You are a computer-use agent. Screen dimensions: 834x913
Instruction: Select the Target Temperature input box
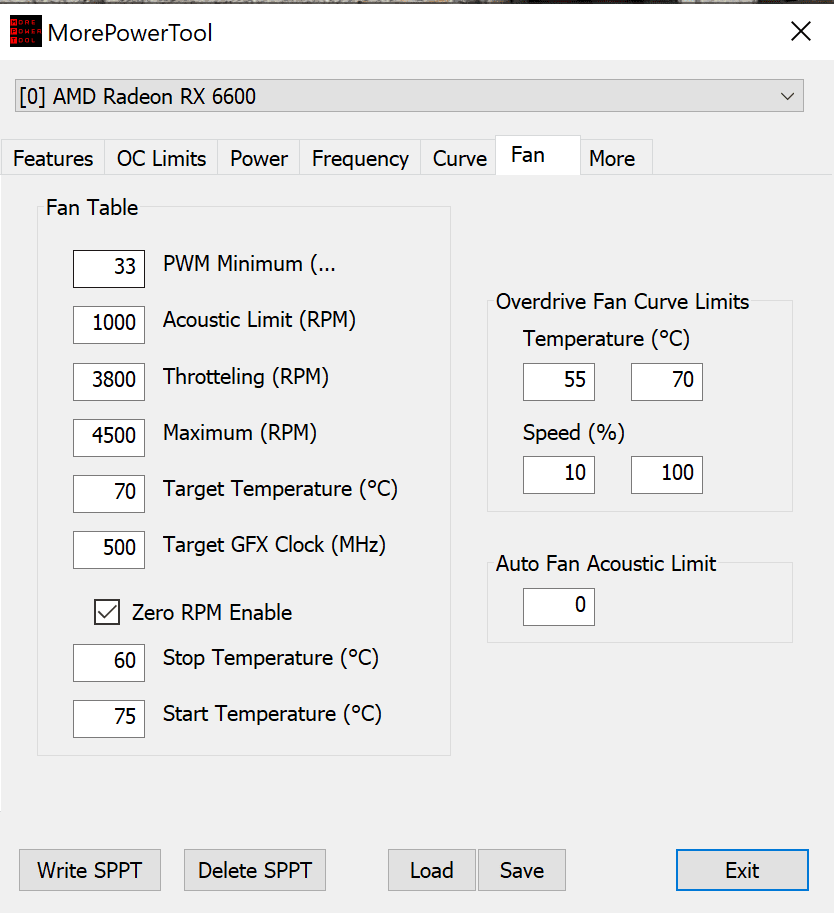click(109, 492)
